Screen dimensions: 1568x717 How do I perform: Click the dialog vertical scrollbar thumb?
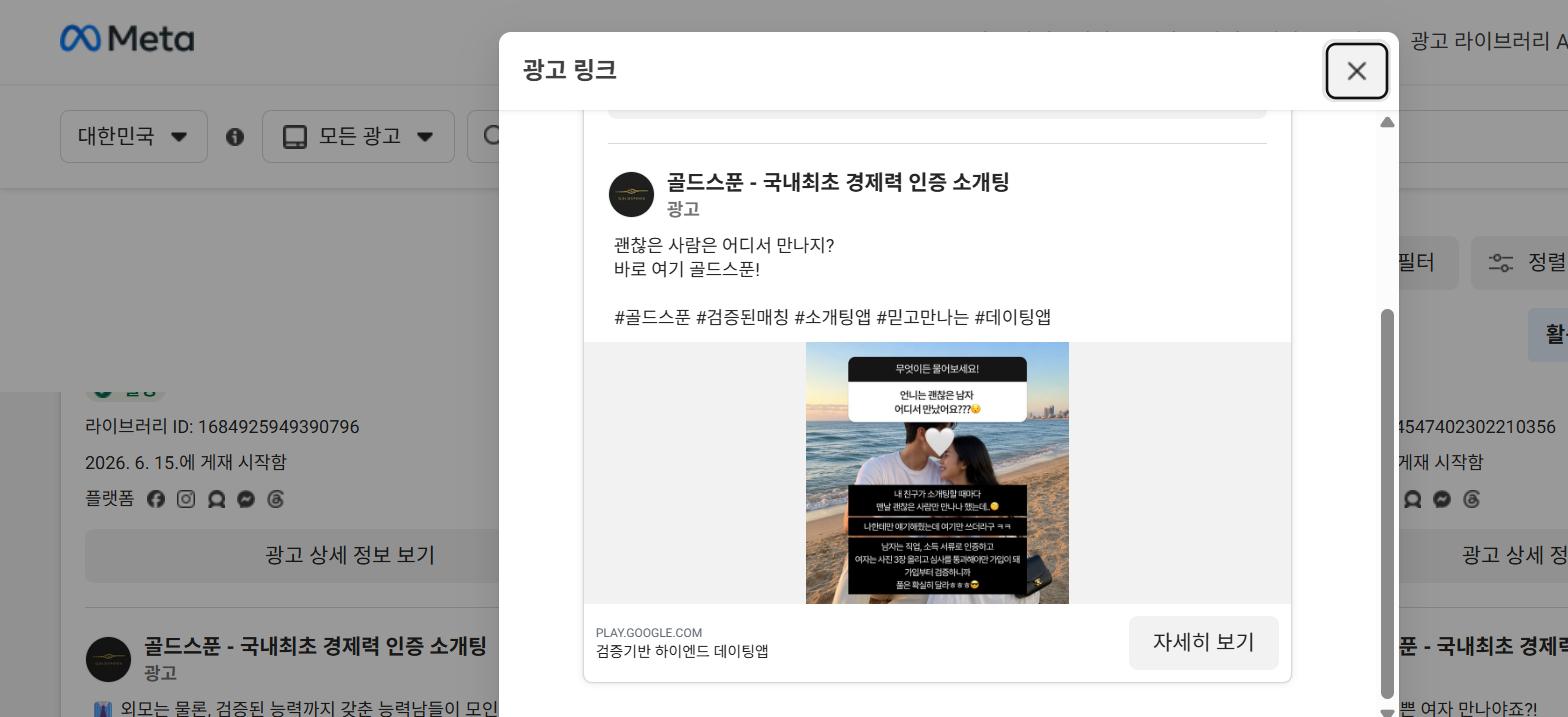coord(1387,504)
